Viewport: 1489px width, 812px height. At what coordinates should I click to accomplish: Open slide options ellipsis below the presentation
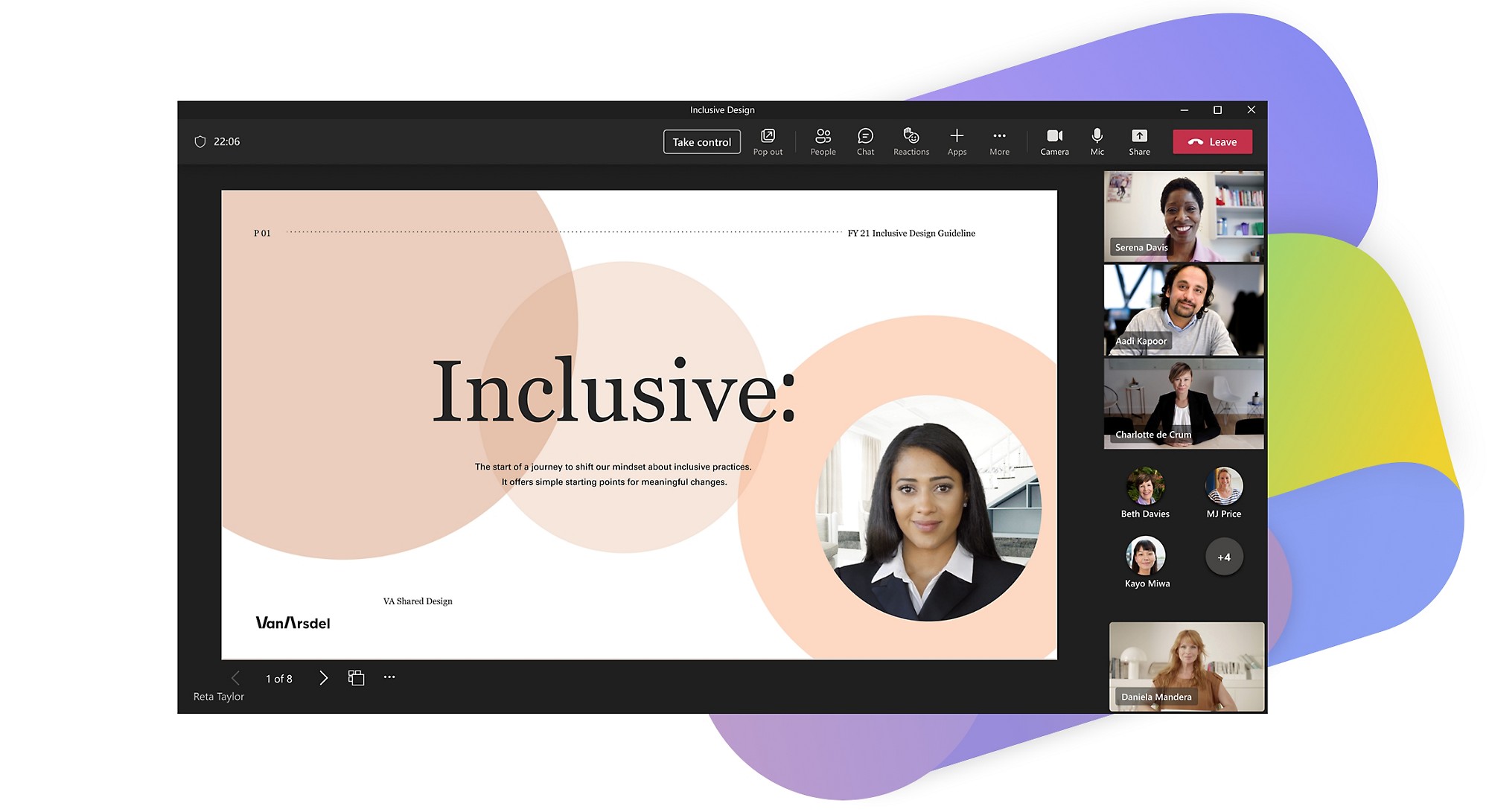tap(389, 677)
